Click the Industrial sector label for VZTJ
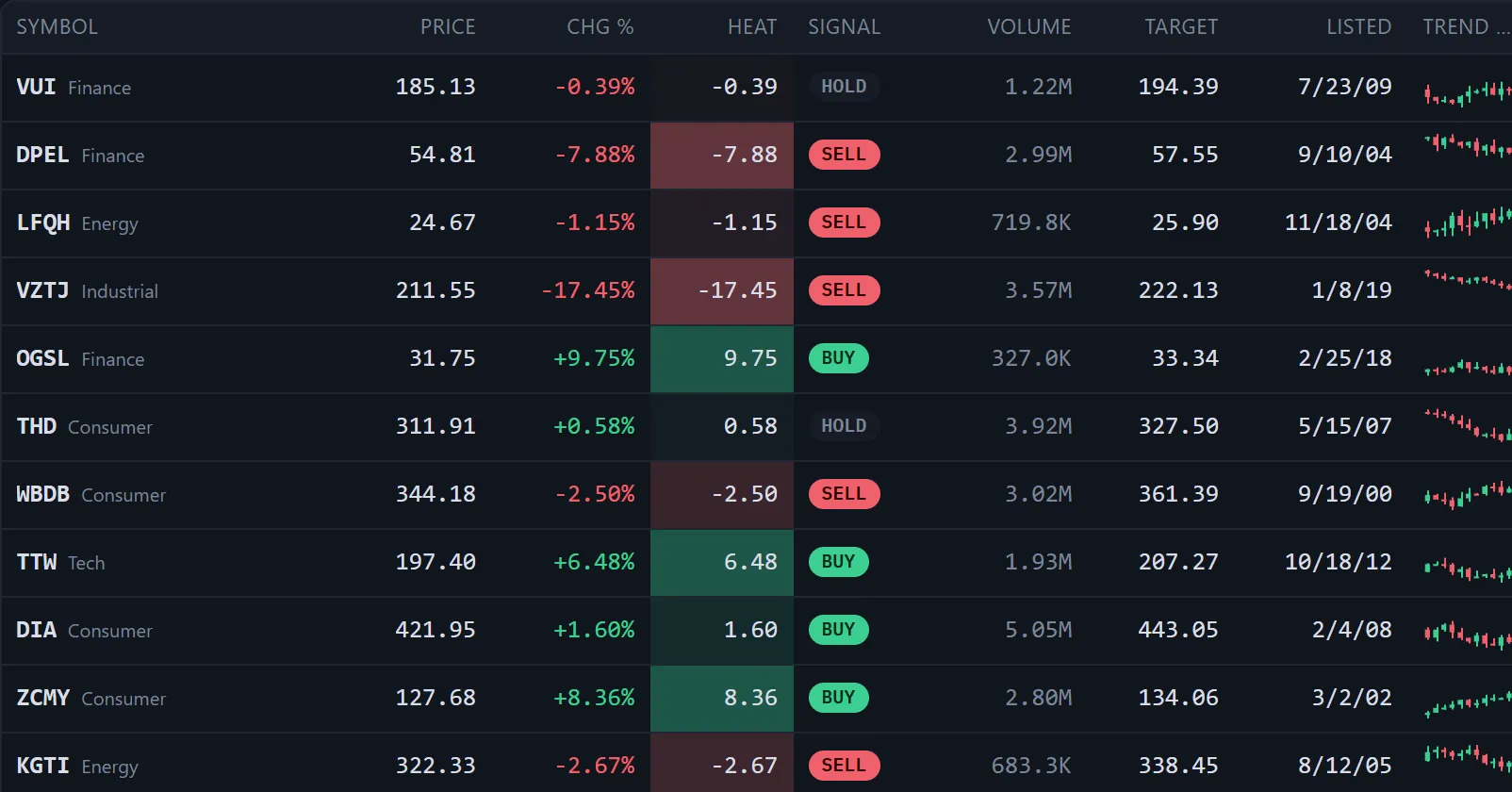The width and height of the screenshot is (1512, 792). coord(120,291)
